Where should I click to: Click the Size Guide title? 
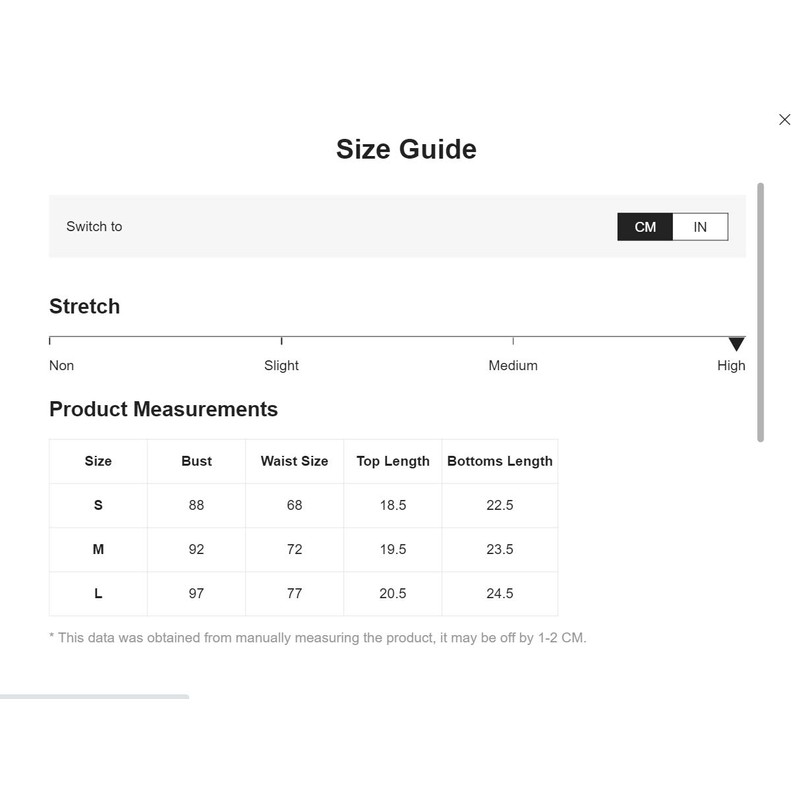406,149
